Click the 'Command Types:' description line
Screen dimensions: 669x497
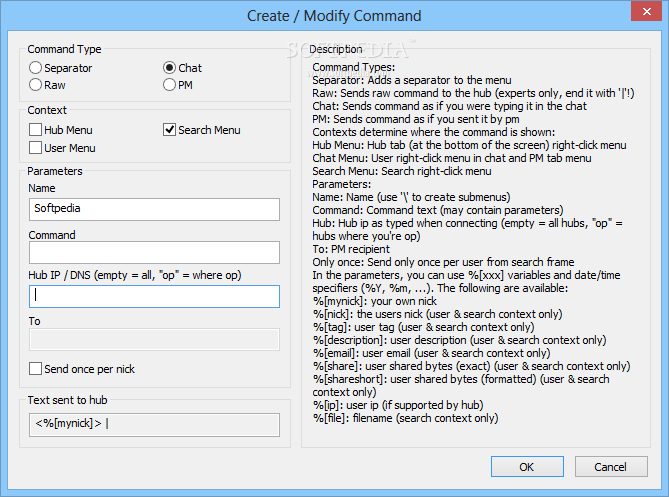[354, 67]
